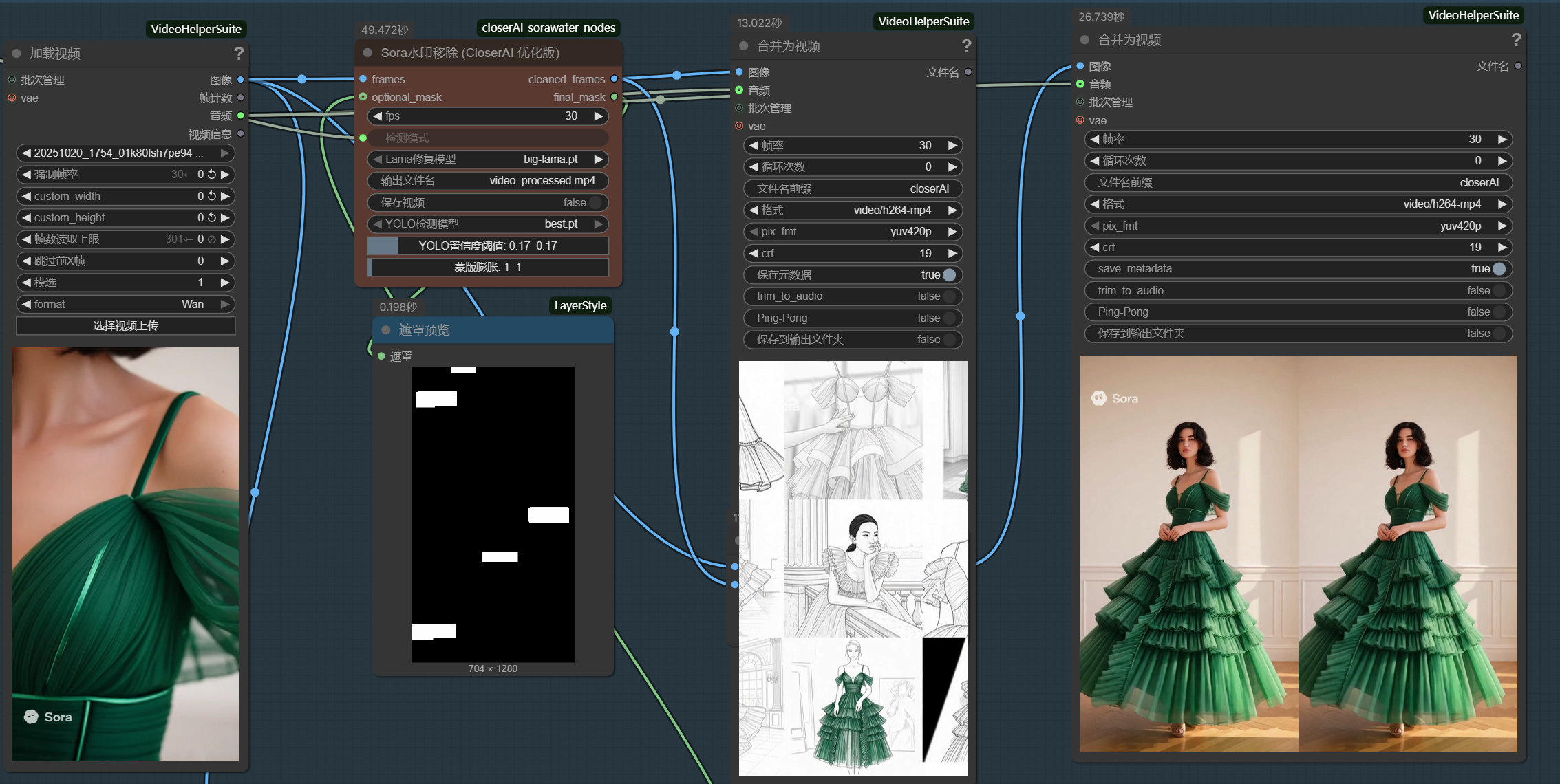Collapse the Sora水印移除 node via its dot

(367, 53)
